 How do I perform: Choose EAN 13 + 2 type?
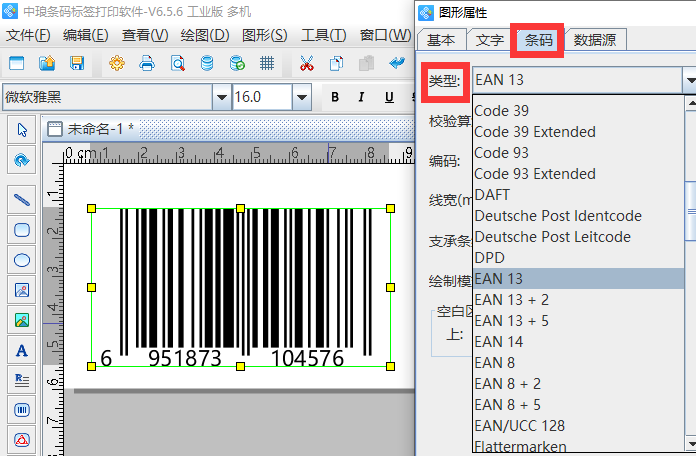click(x=578, y=300)
